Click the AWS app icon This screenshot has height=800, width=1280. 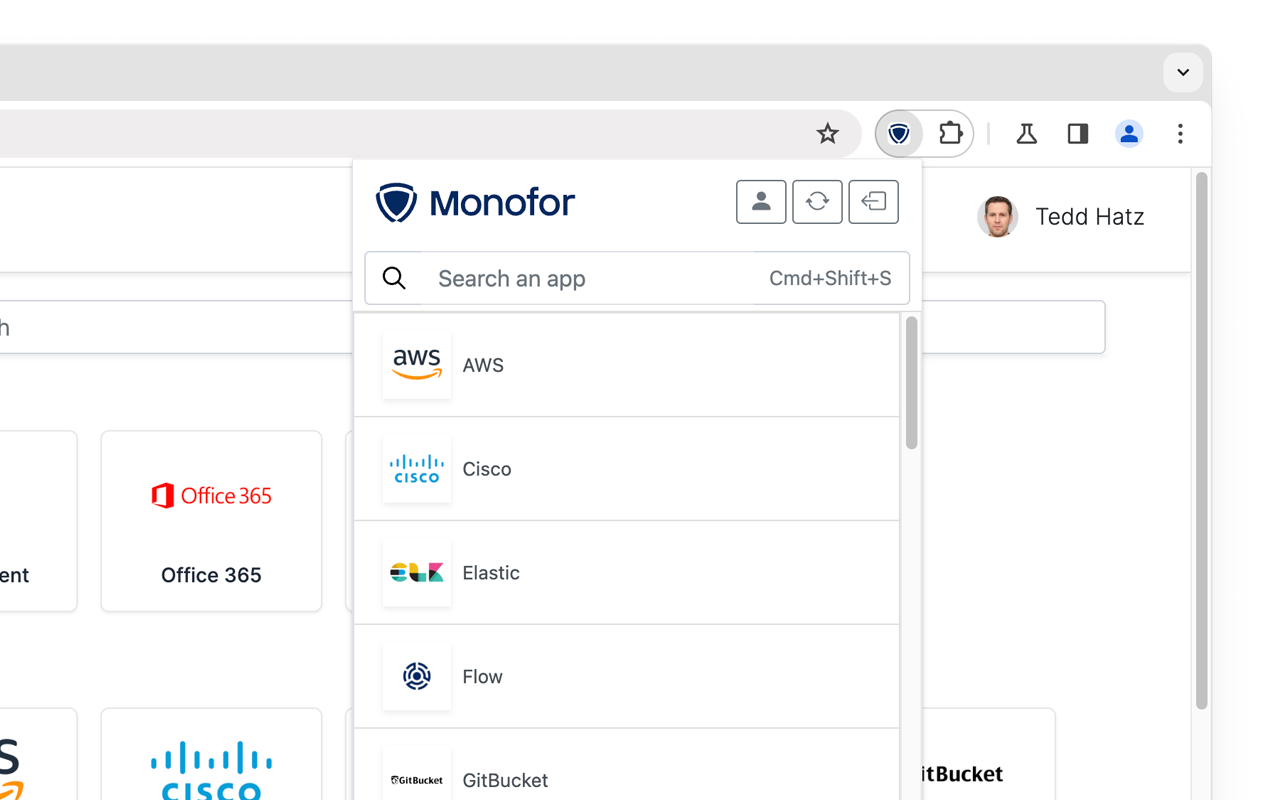coord(417,364)
